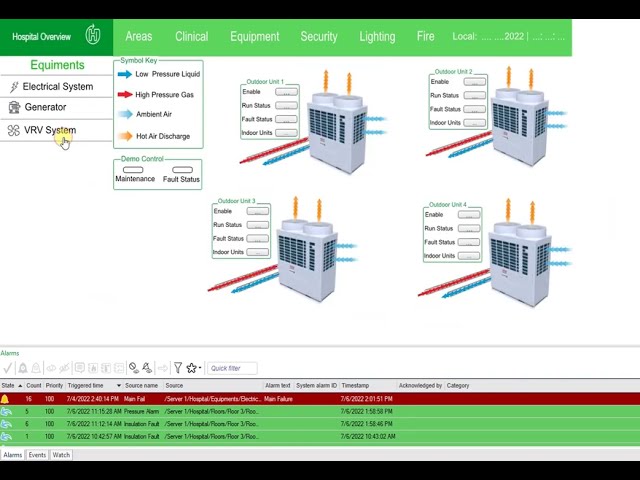The image size is (640, 480).
Task: Open Indoor Units for Outdoor Unit 1
Action: (286, 133)
